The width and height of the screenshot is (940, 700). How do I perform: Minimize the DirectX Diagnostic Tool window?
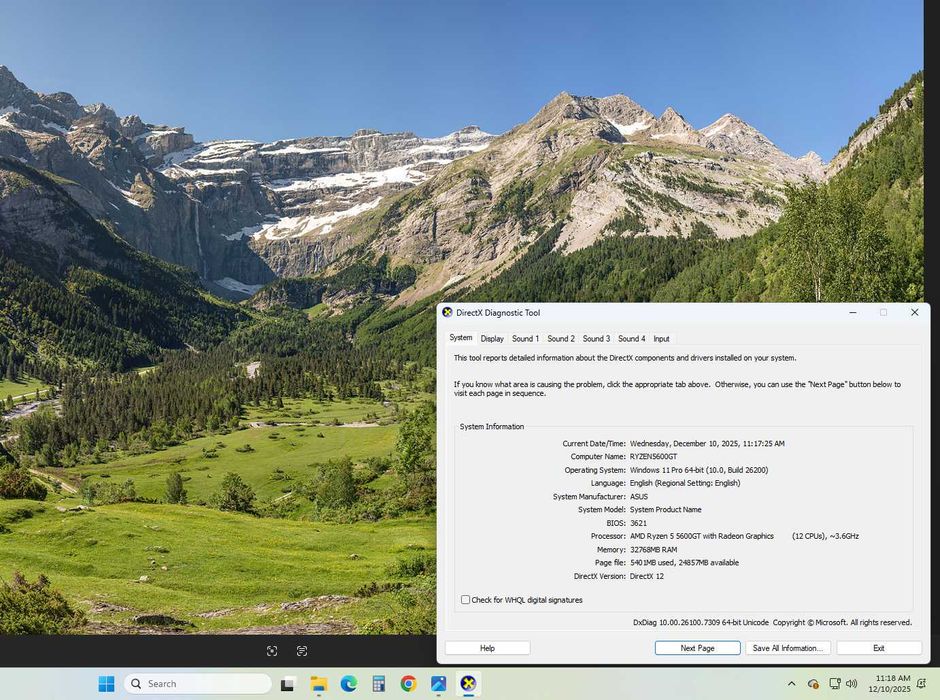852,312
